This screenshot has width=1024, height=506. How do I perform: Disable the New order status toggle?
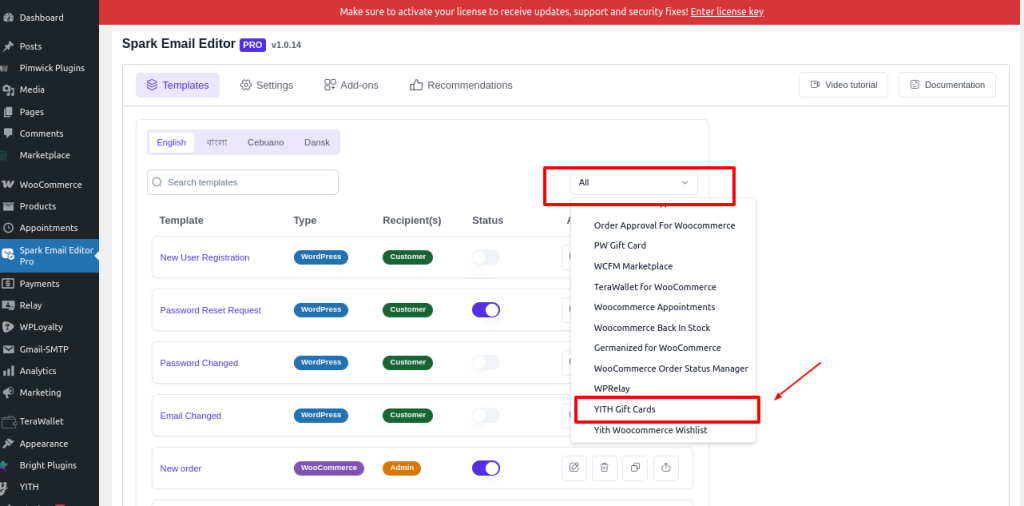[486, 468]
